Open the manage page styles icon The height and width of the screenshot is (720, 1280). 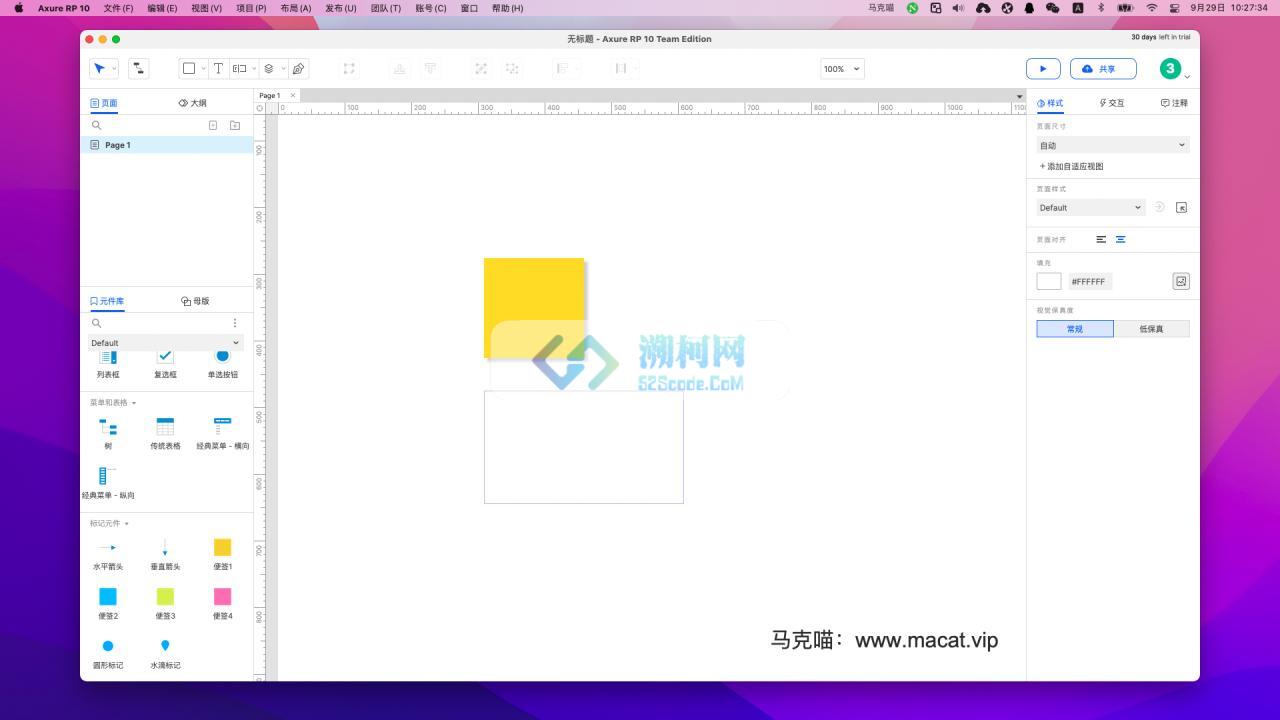pyautogui.click(x=1181, y=207)
